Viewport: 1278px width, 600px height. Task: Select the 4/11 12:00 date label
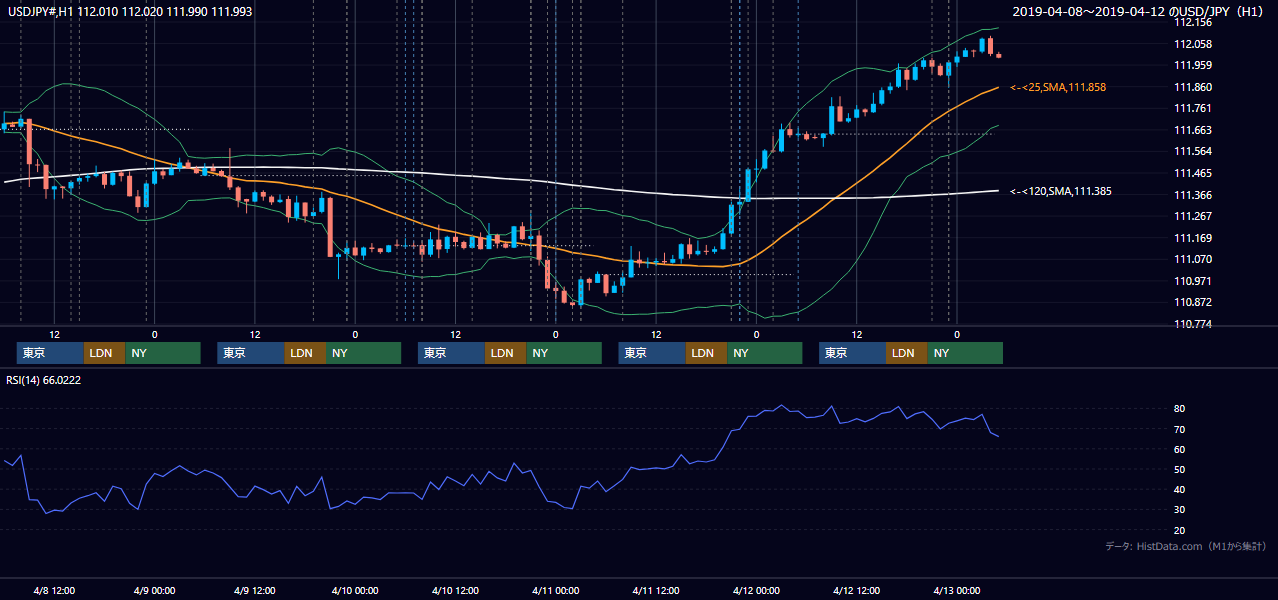656,590
